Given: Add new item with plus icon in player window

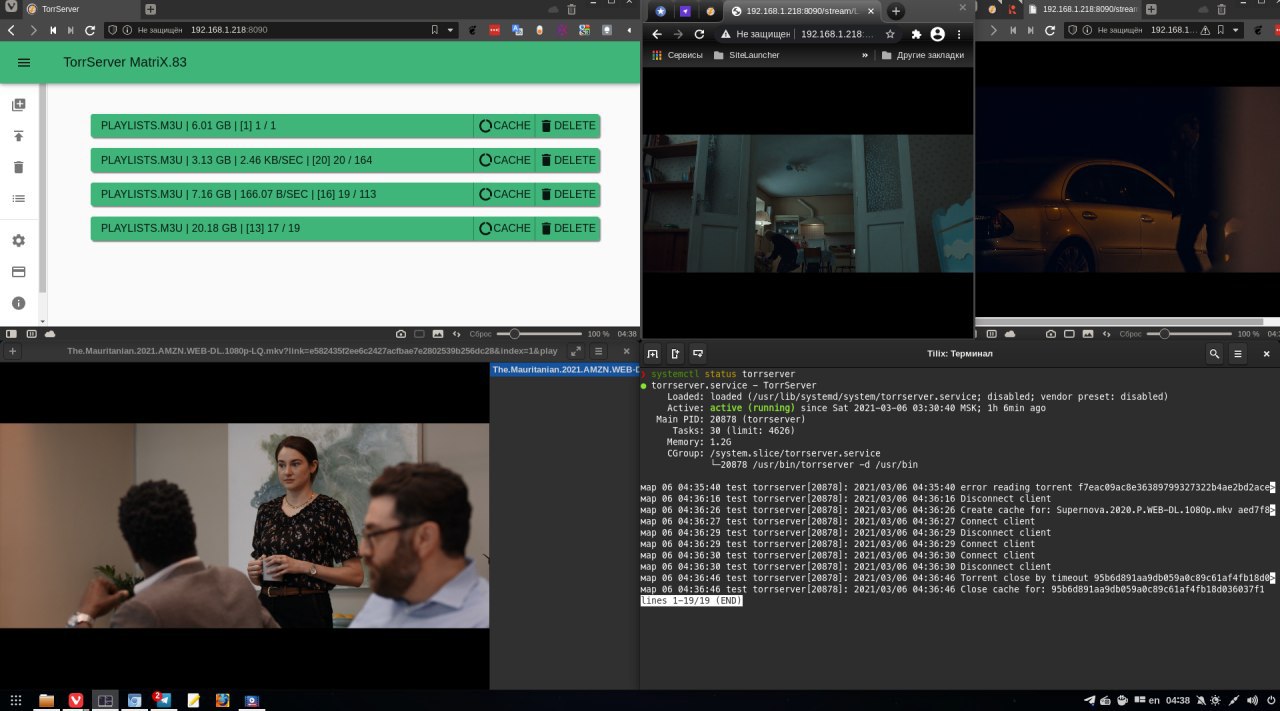Looking at the screenshot, I should click(x=12, y=351).
